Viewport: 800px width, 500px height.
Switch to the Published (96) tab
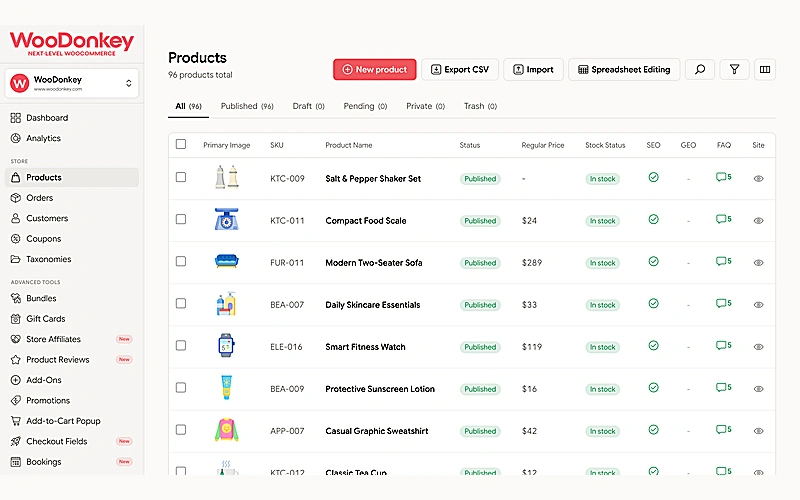tap(247, 106)
